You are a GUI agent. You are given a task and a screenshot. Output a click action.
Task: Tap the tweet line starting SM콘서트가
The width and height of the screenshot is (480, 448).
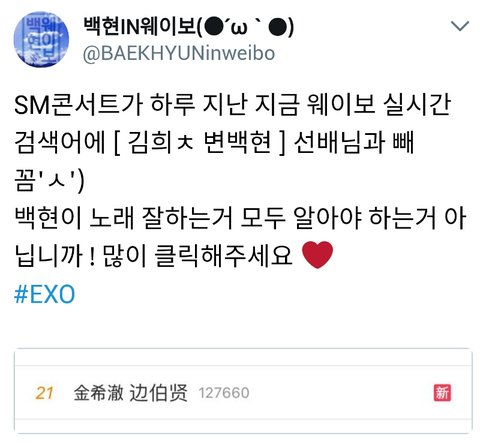pyautogui.click(x=232, y=104)
